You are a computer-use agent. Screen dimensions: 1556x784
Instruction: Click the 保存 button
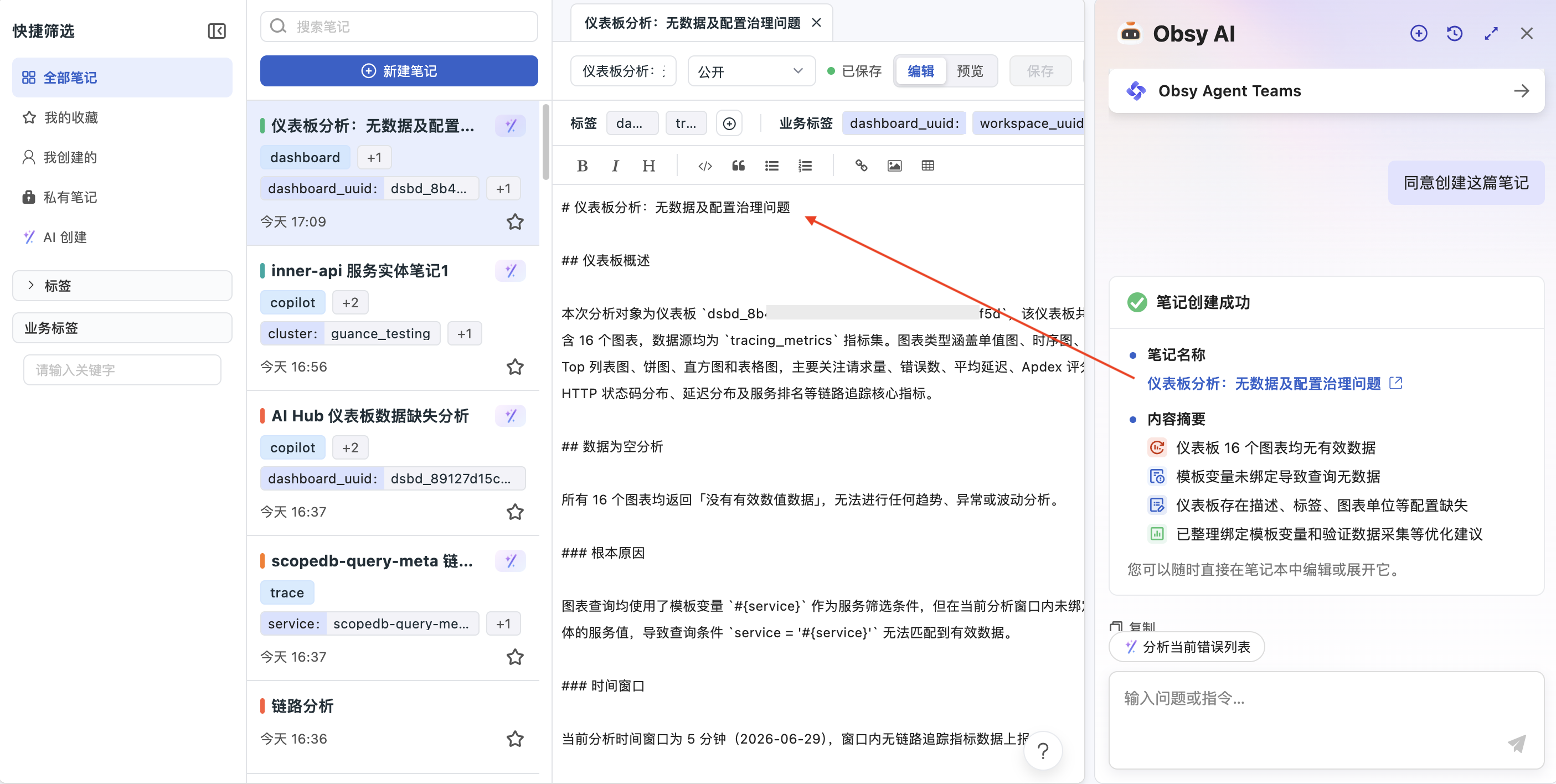tap(1040, 71)
